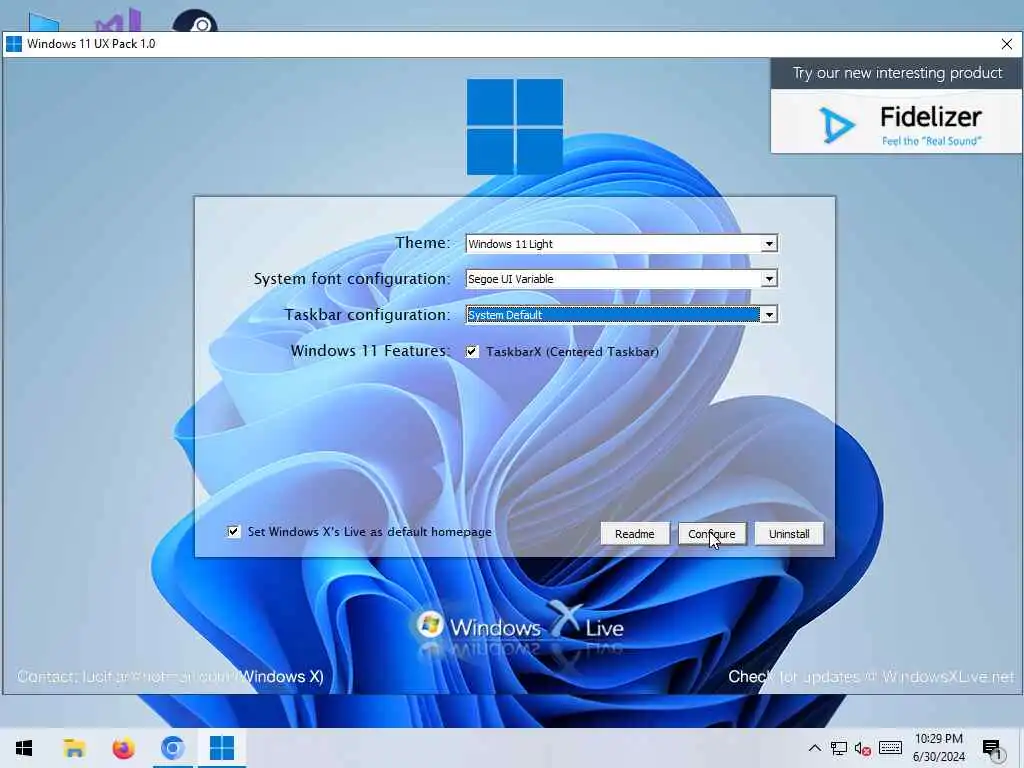Close the Windows 11 UX Pack window

1006,44
